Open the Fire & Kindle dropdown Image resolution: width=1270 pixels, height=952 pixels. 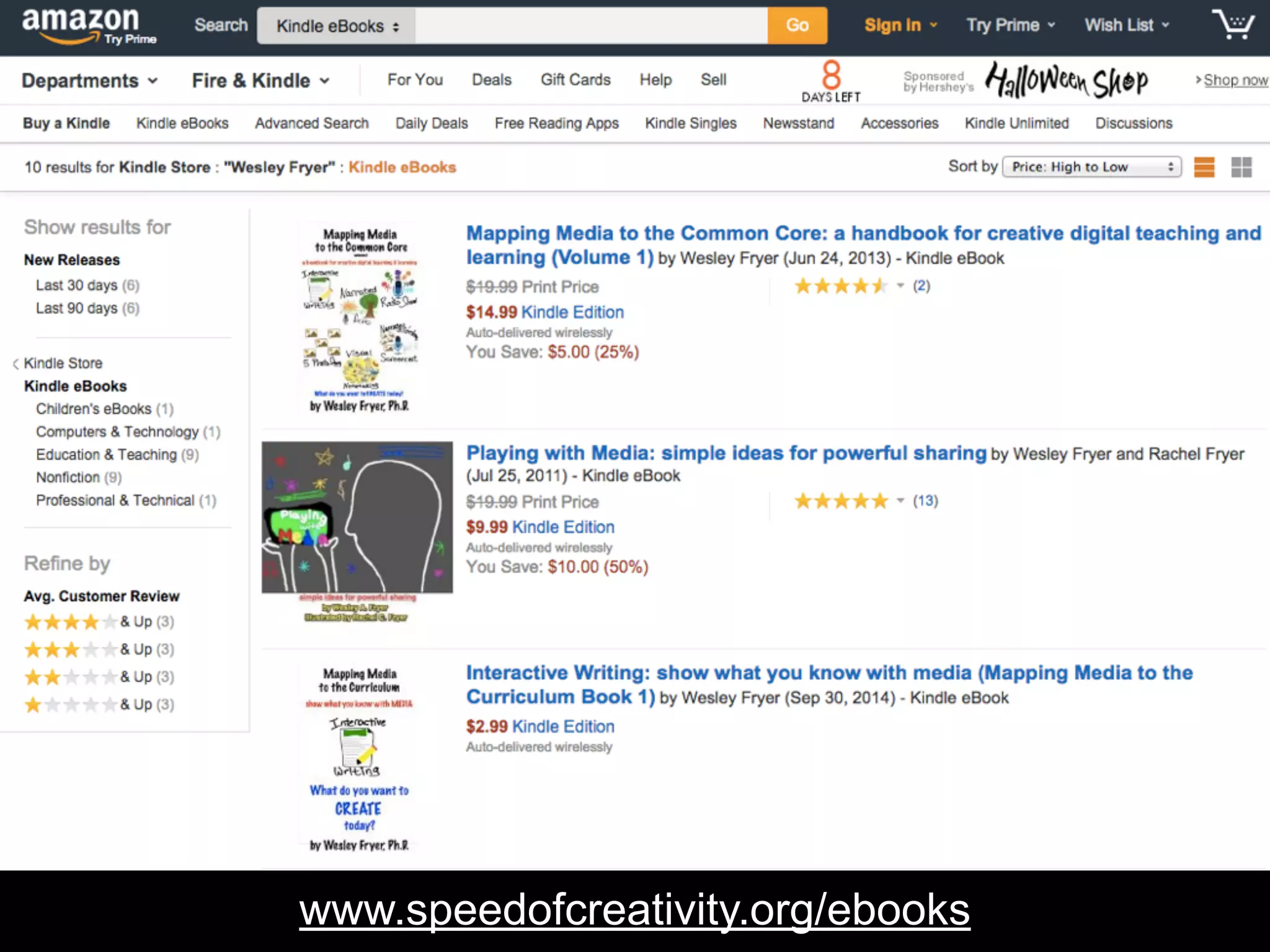[261, 81]
